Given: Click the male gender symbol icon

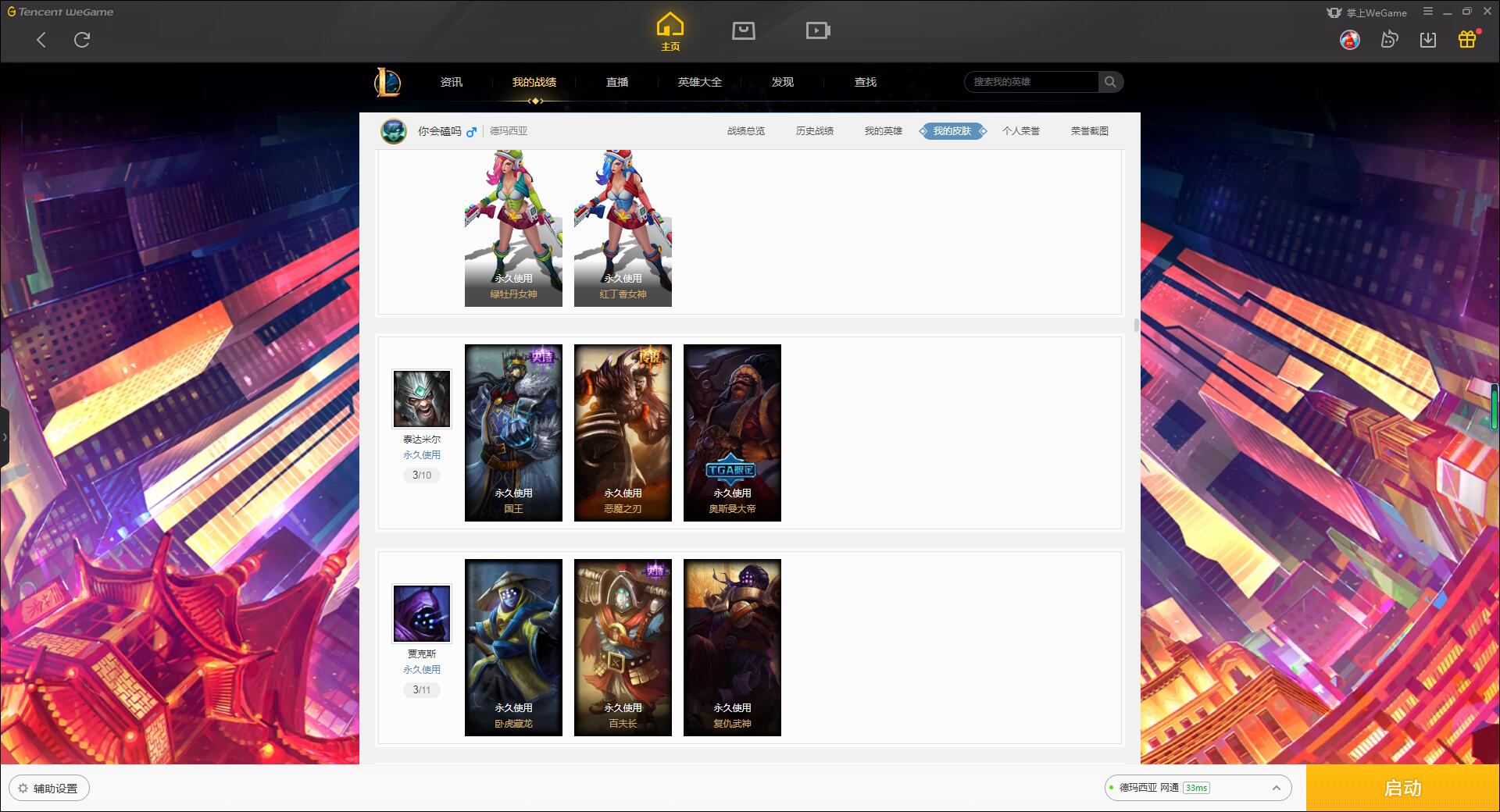Looking at the screenshot, I should click(x=471, y=132).
